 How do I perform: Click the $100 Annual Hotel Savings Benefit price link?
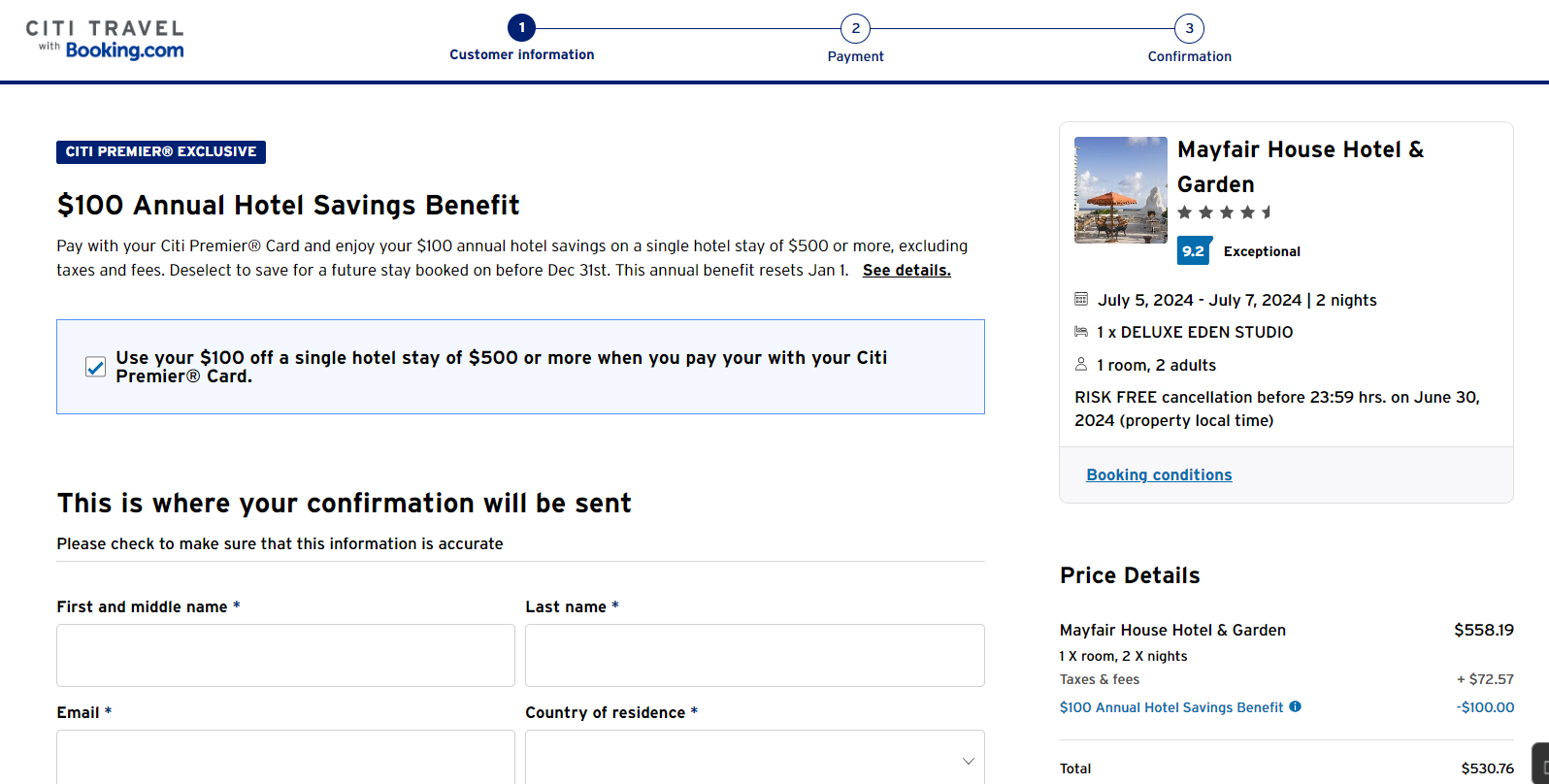point(1171,707)
